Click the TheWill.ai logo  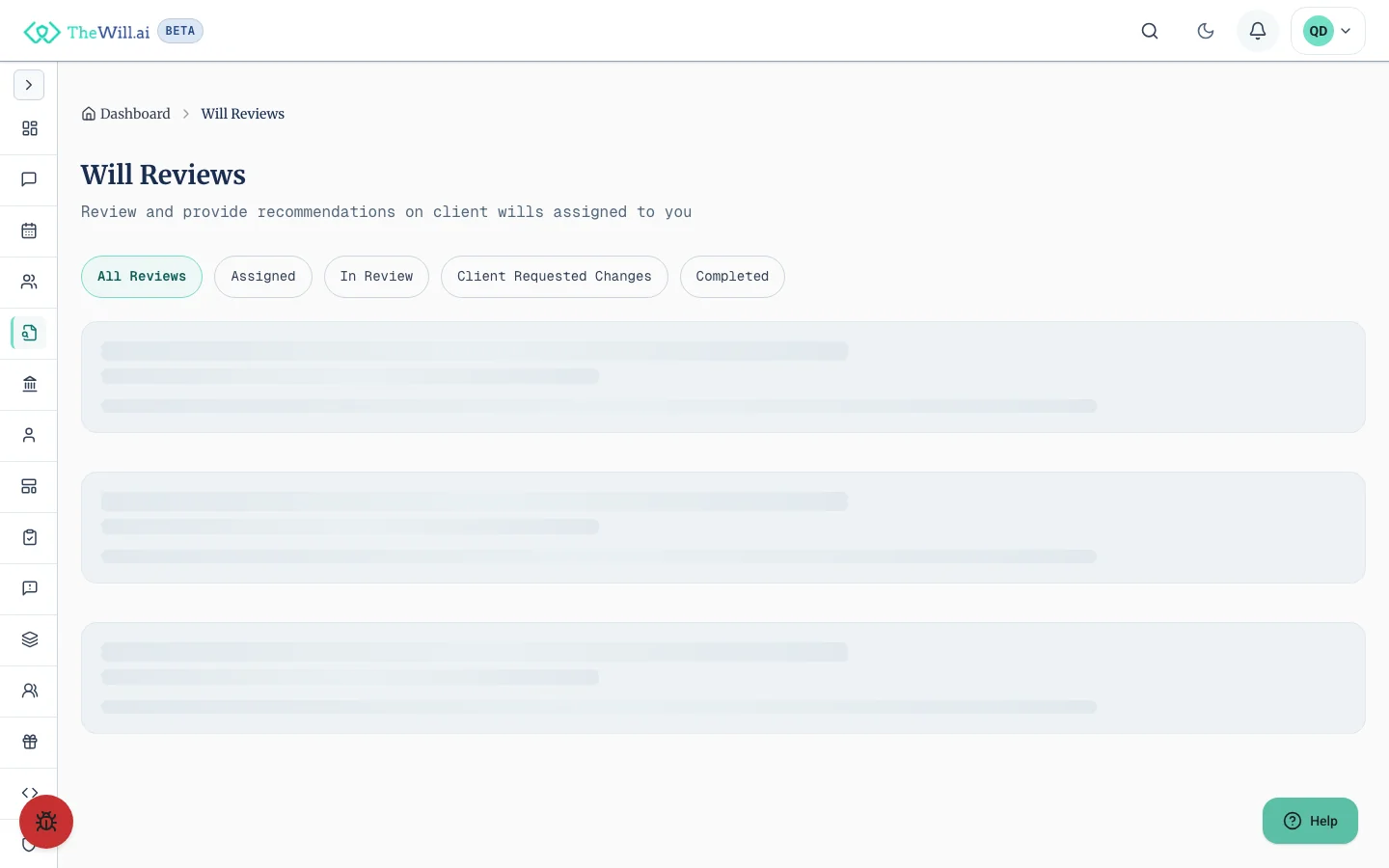tap(87, 32)
